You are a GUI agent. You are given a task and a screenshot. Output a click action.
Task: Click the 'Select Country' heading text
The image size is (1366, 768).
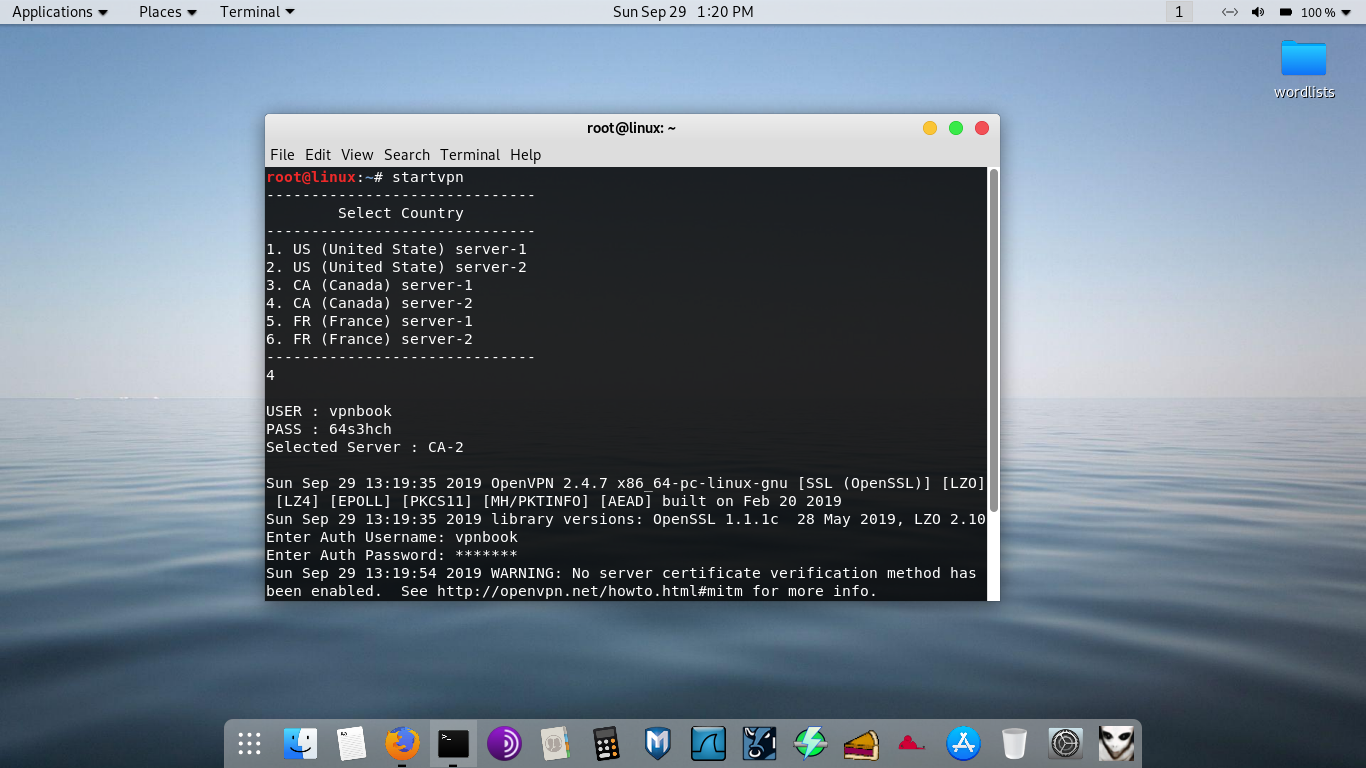pyautogui.click(x=401, y=213)
